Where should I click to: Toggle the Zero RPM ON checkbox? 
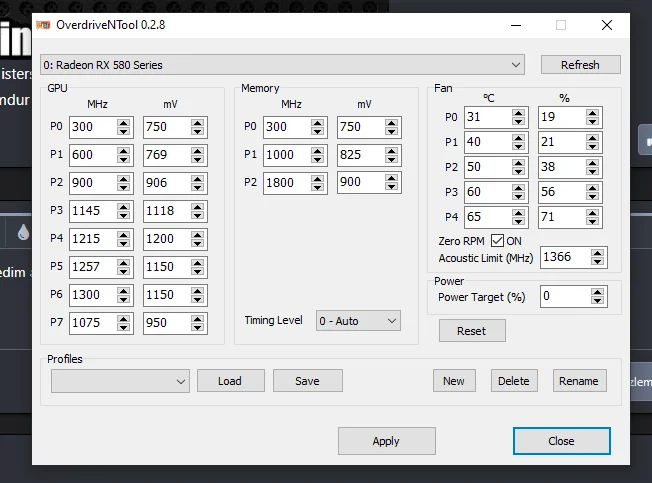point(497,241)
